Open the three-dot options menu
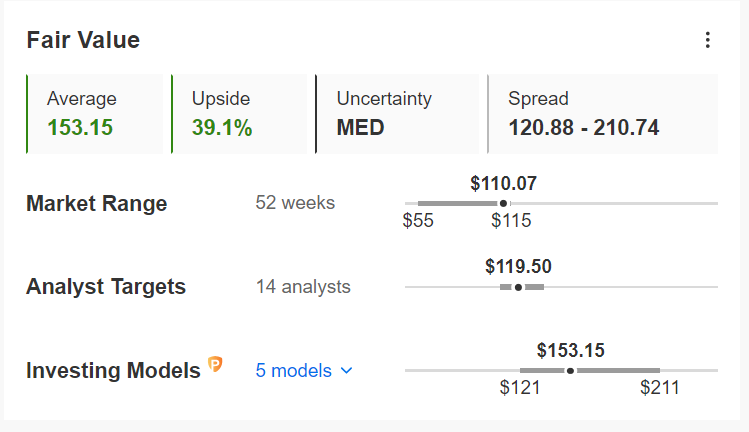Screen dimensions: 749x432 click(x=708, y=40)
